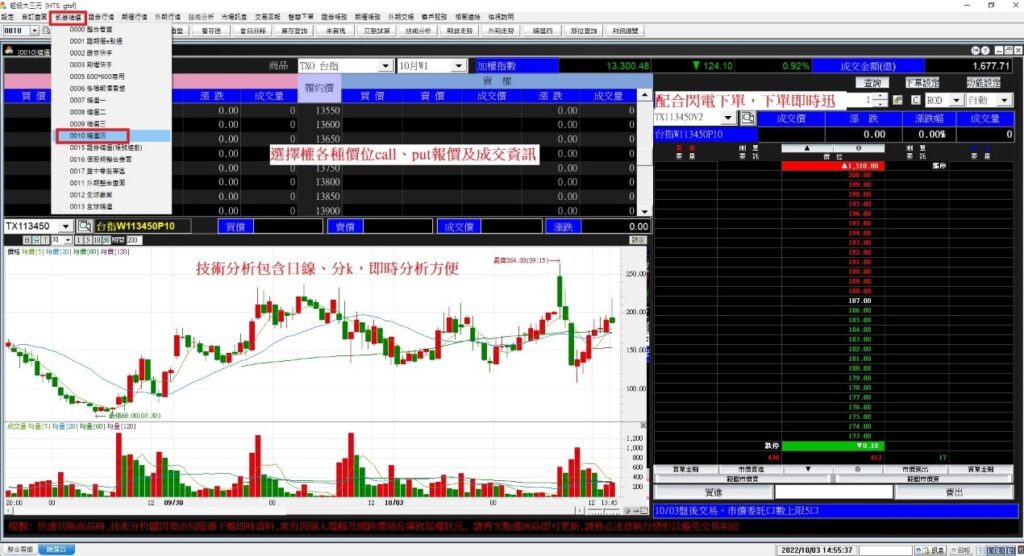Select the 1-minute chart period button
Image resolution: width=1024 pixels, height=556 pixels.
pos(79,240)
